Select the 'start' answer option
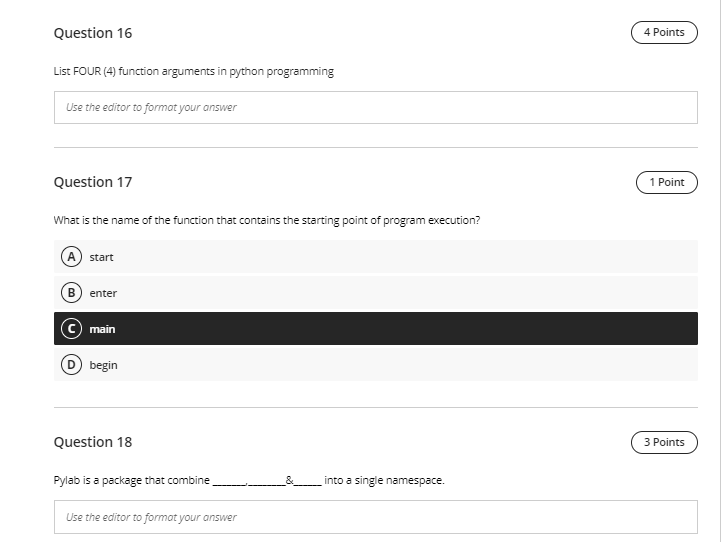Image resolution: width=721 pixels, height=542 pixels. tap(376, 257)
